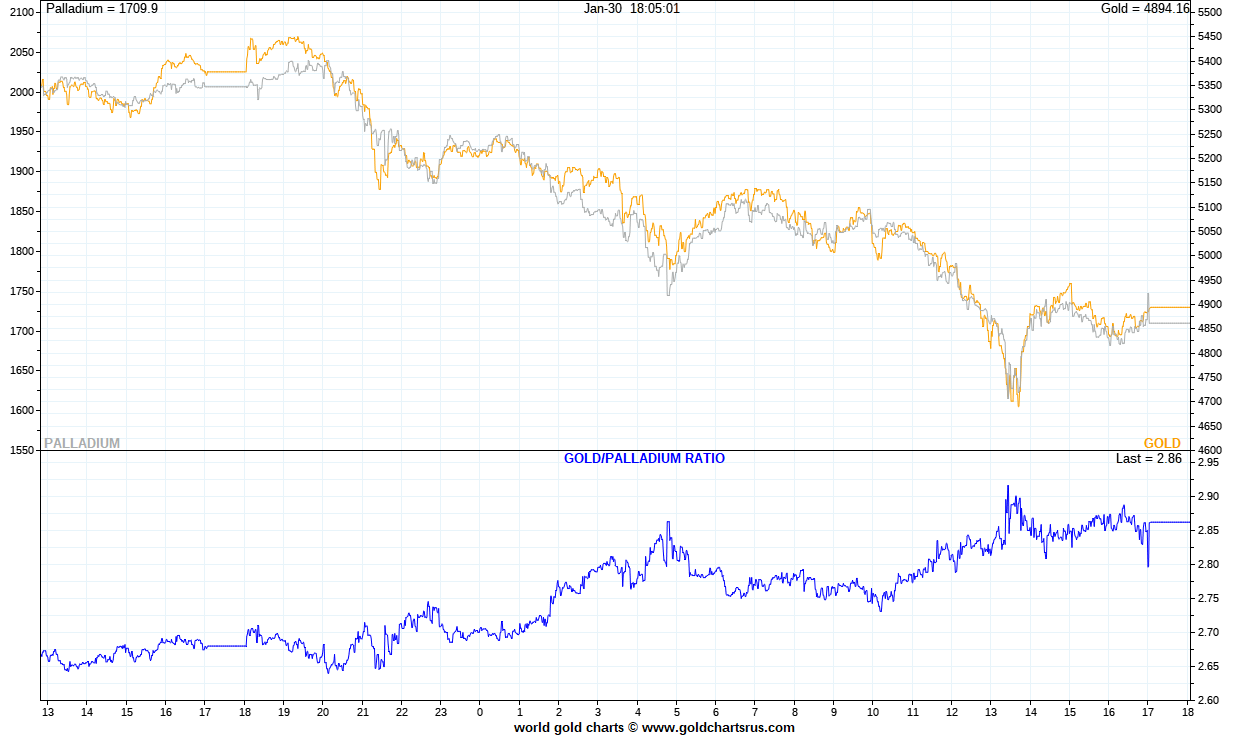Viewport: 1240px width, 735px height.
Task: Click the flat blue ratio line at right end
Action: pyautogui.click(x=1170, y=522)
